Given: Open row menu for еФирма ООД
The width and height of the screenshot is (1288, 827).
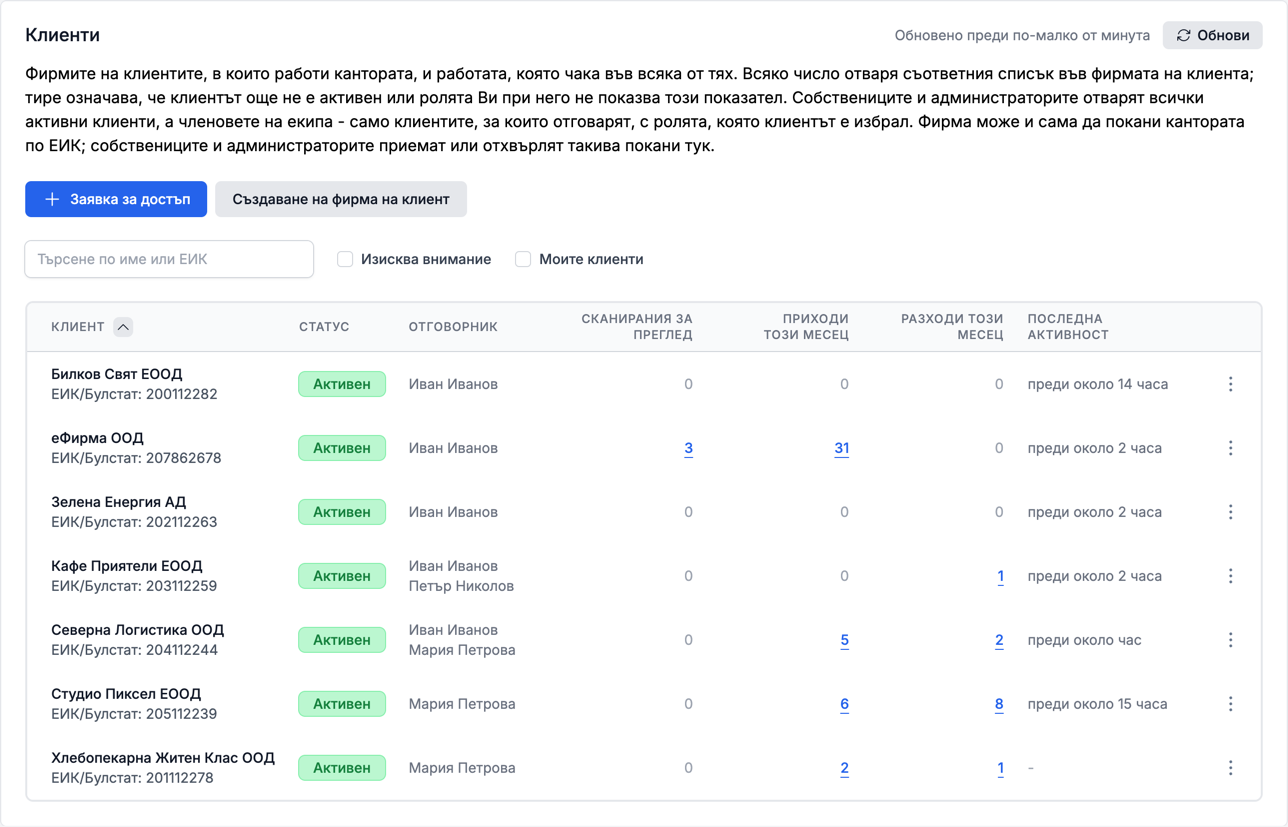Looking at the screenshot, I should pyautogui.click(x=1230, y=448).
